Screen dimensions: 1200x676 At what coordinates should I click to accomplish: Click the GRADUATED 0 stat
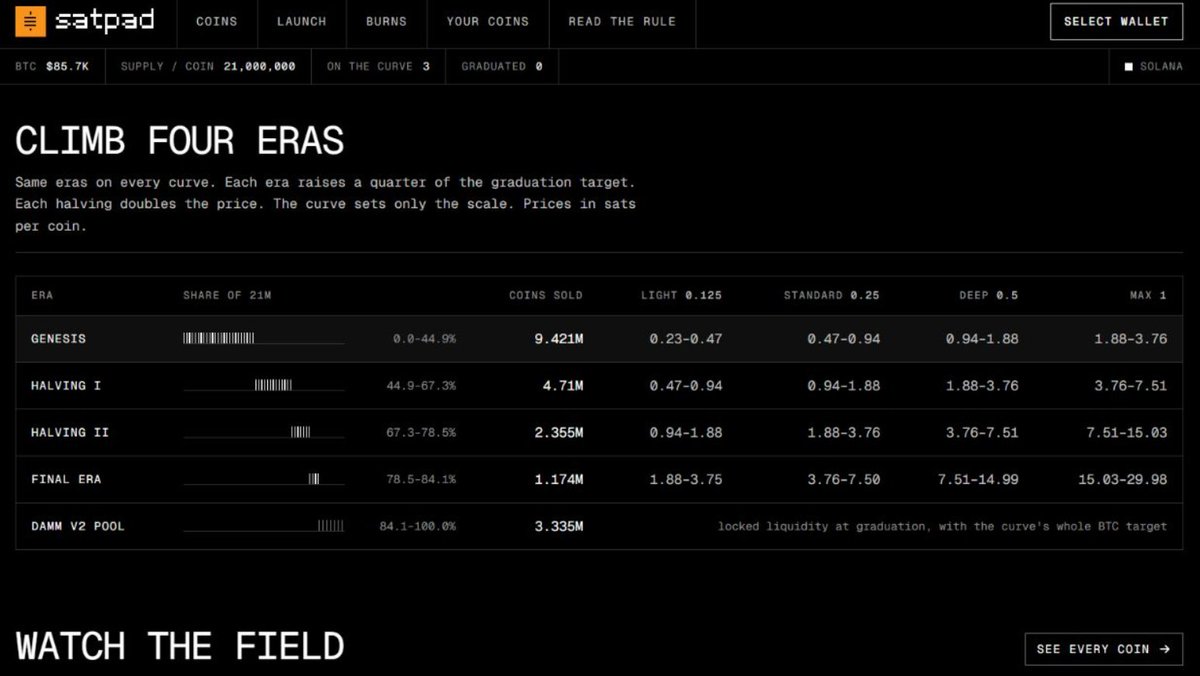502,66
